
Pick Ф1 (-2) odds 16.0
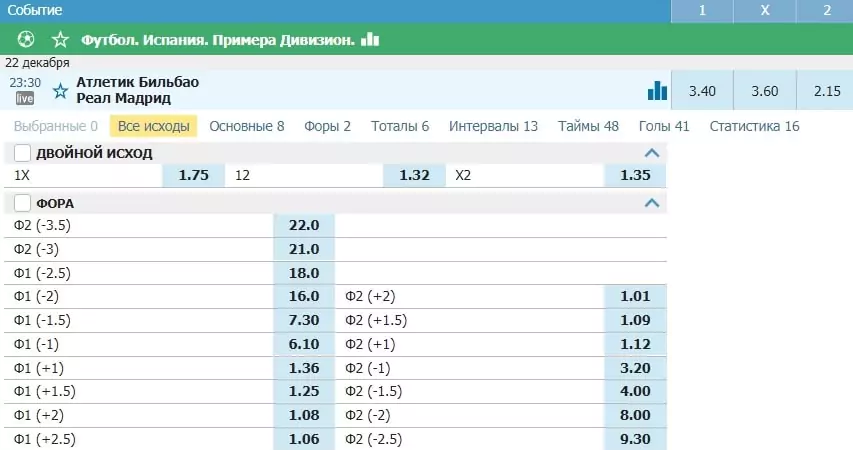tap(304, 297)
